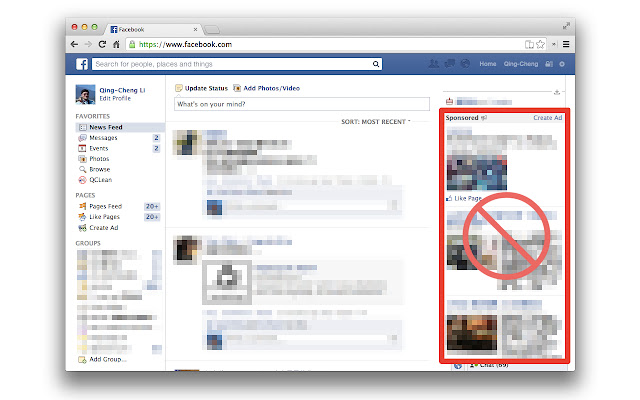
Task: Click the search magnifier button
Action: pyautogui.click(x=376, y=64)
